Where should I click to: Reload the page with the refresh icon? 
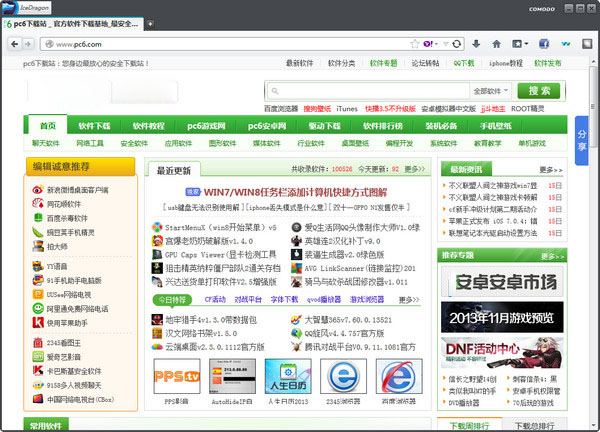(458, 44)
